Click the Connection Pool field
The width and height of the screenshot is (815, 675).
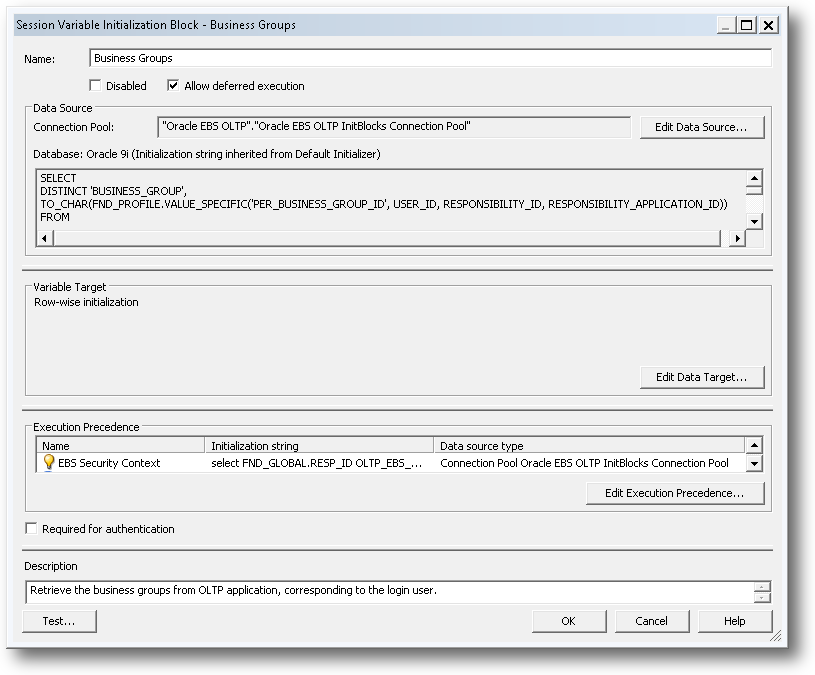pos(394,127)
